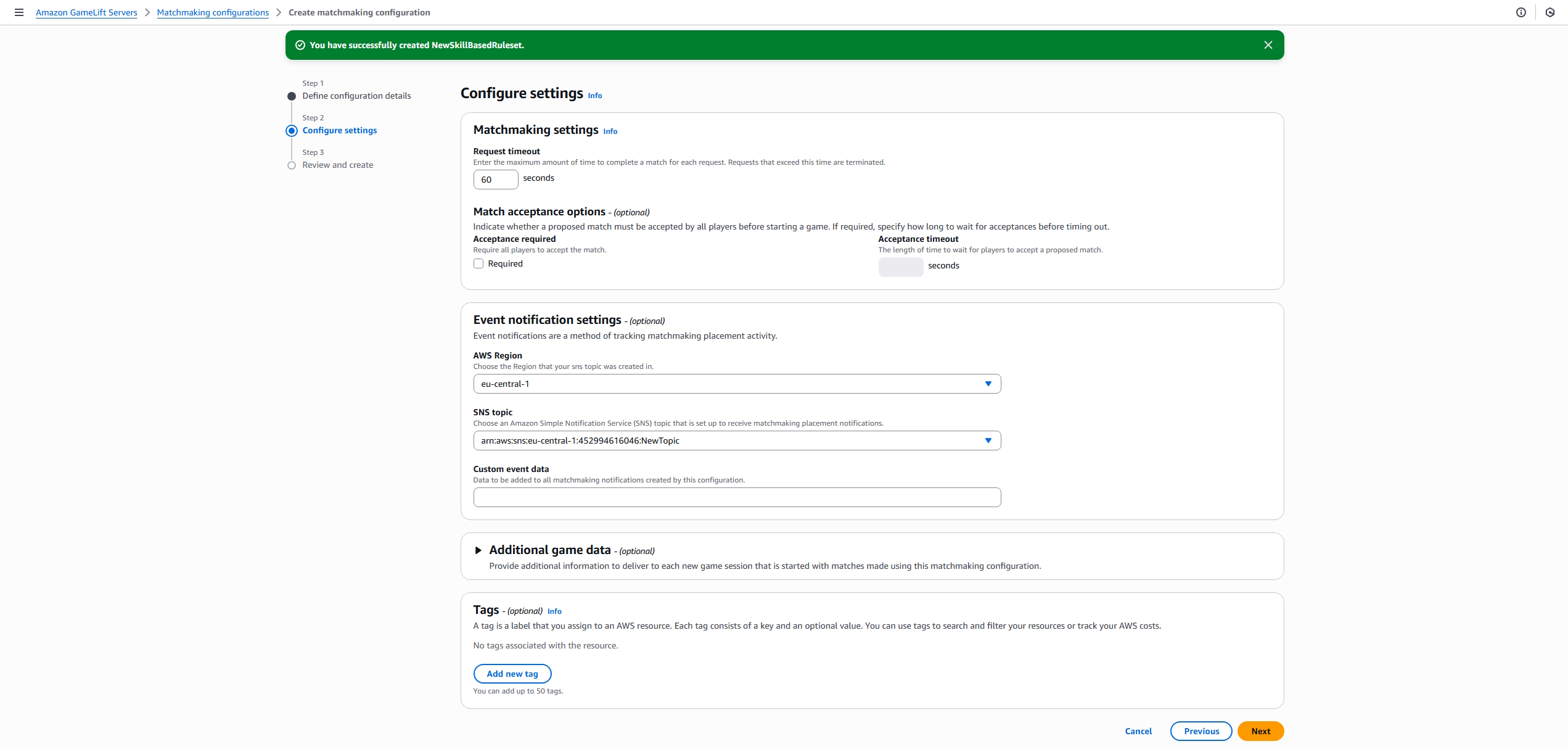Image resolution: width=1568 pixels, height=749 pixels.
Task: Click Add new tag
Action: [512, 673]
